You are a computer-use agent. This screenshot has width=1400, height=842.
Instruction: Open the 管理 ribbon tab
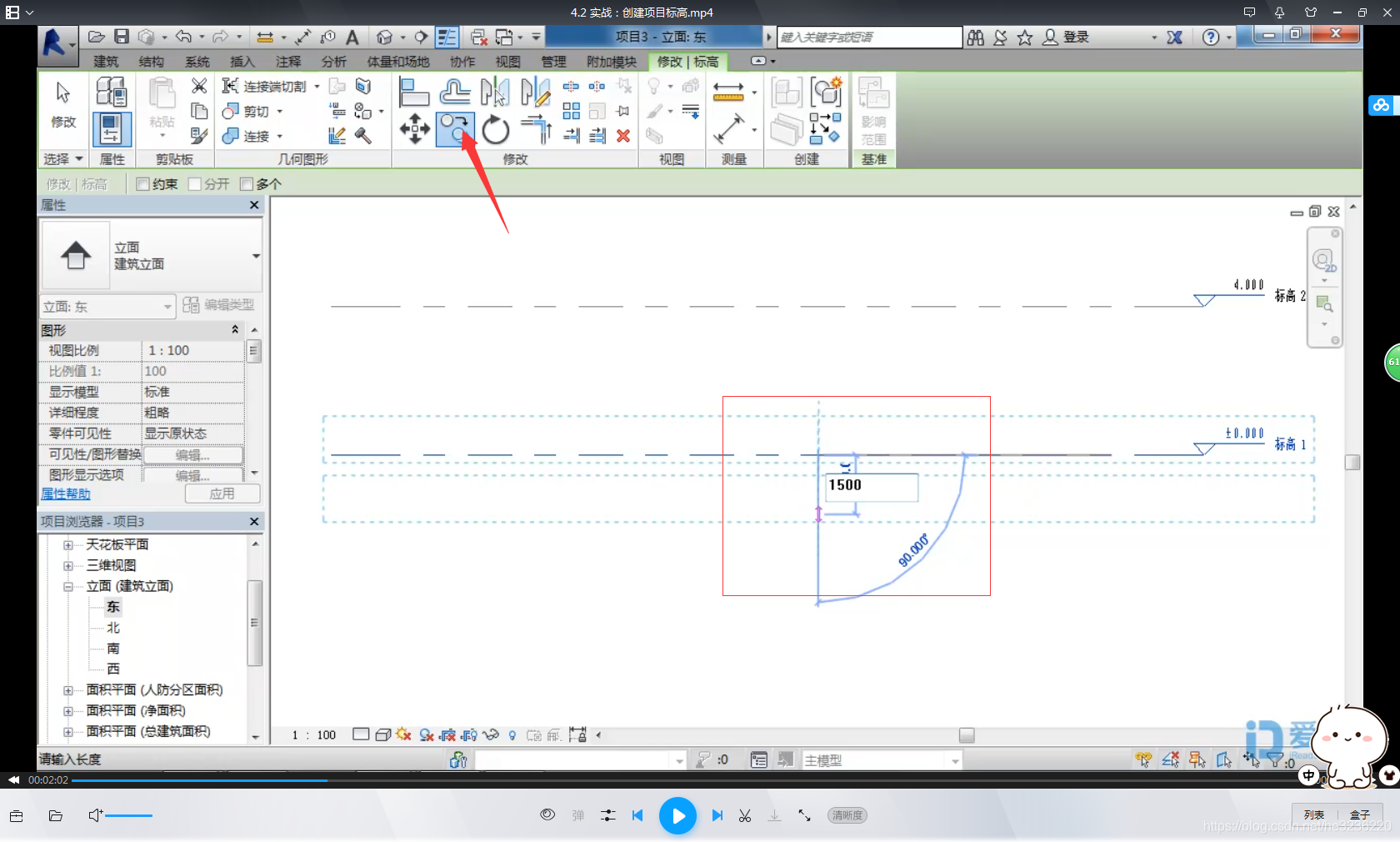[x=553, y=62]
